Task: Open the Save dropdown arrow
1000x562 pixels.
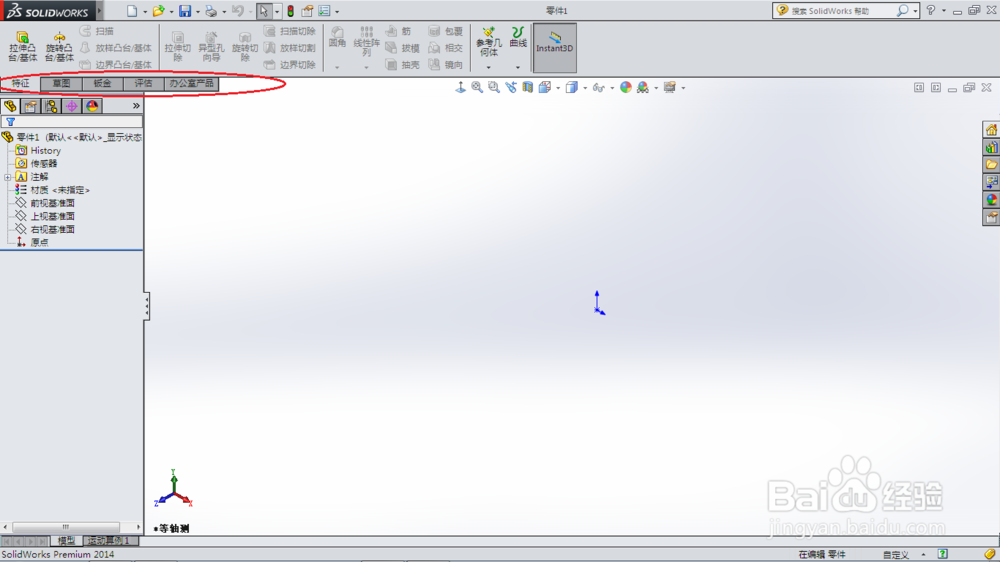Action: click(198, 11)
